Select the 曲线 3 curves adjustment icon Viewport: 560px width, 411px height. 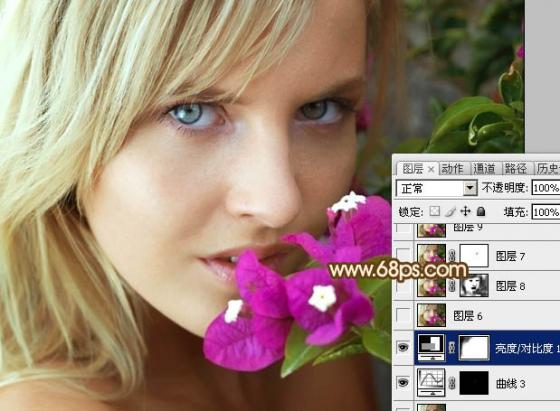(431, 383)
